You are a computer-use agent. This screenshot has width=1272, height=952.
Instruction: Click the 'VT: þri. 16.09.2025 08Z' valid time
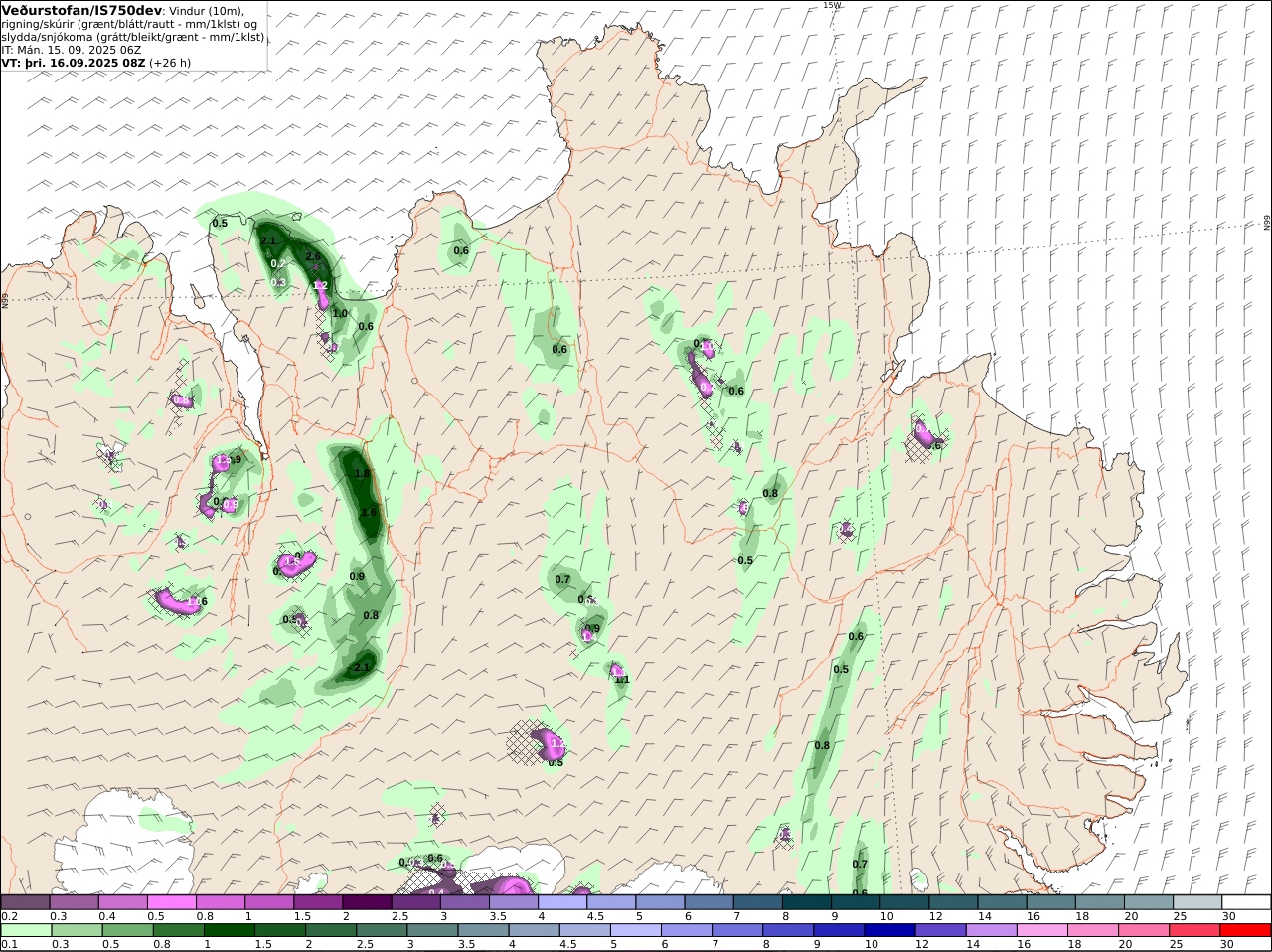click(x=74, y=62)
